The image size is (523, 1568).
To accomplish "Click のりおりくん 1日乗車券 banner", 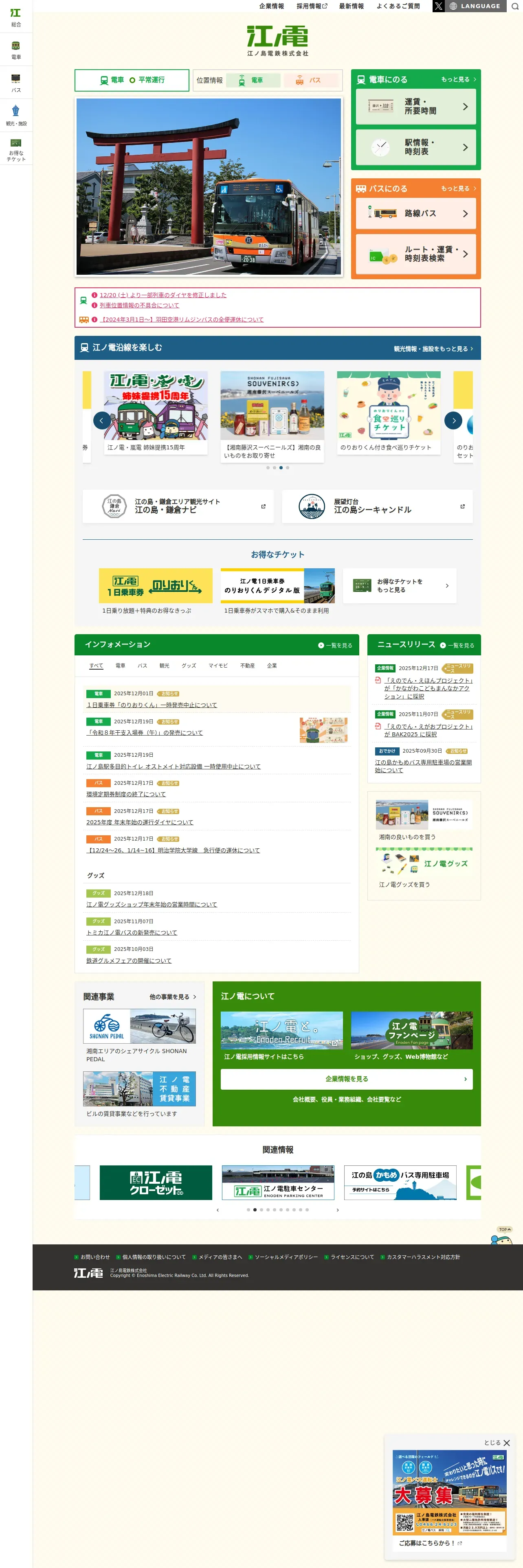I will 155,586.
